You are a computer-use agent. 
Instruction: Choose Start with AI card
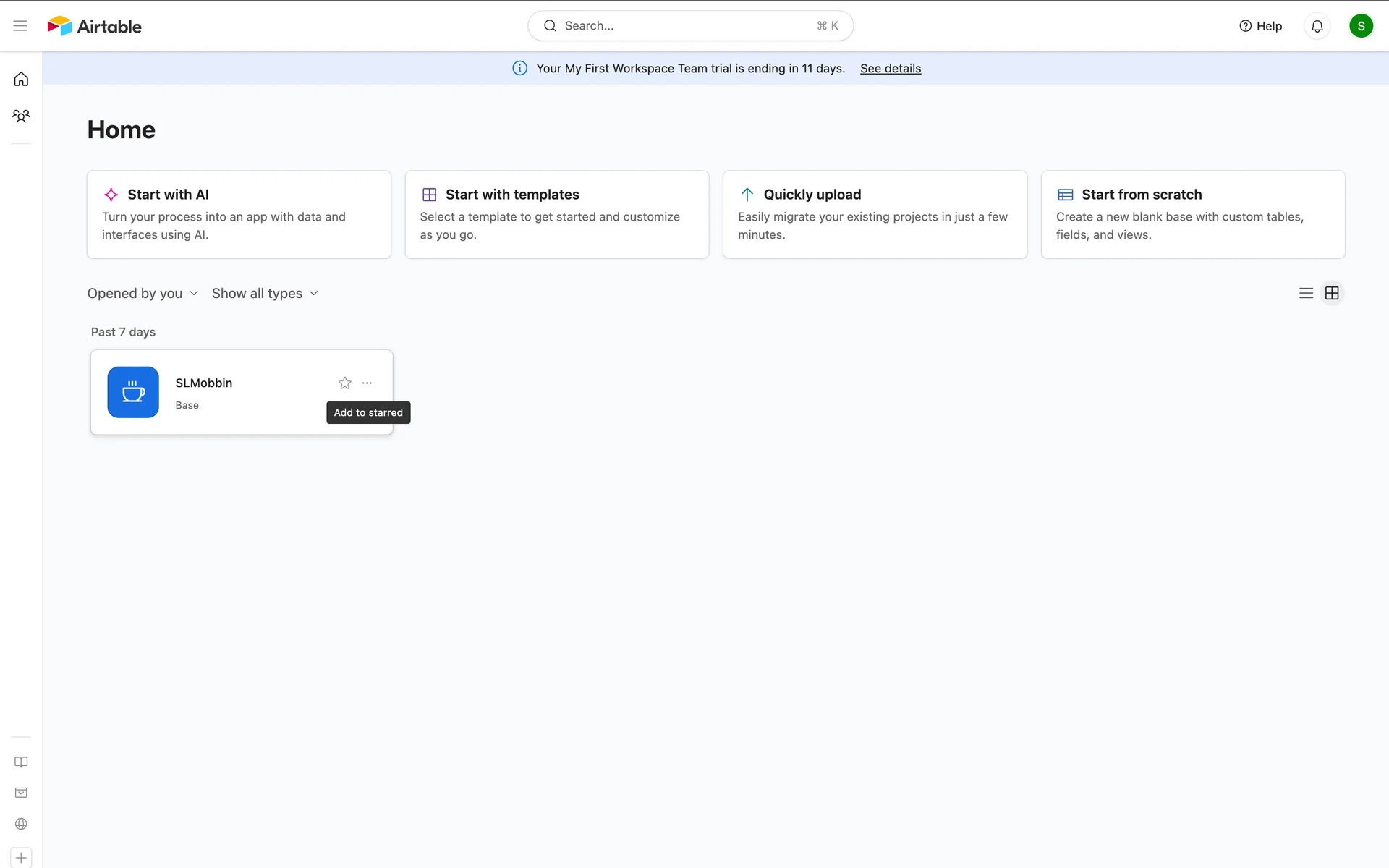coord(239,214)
